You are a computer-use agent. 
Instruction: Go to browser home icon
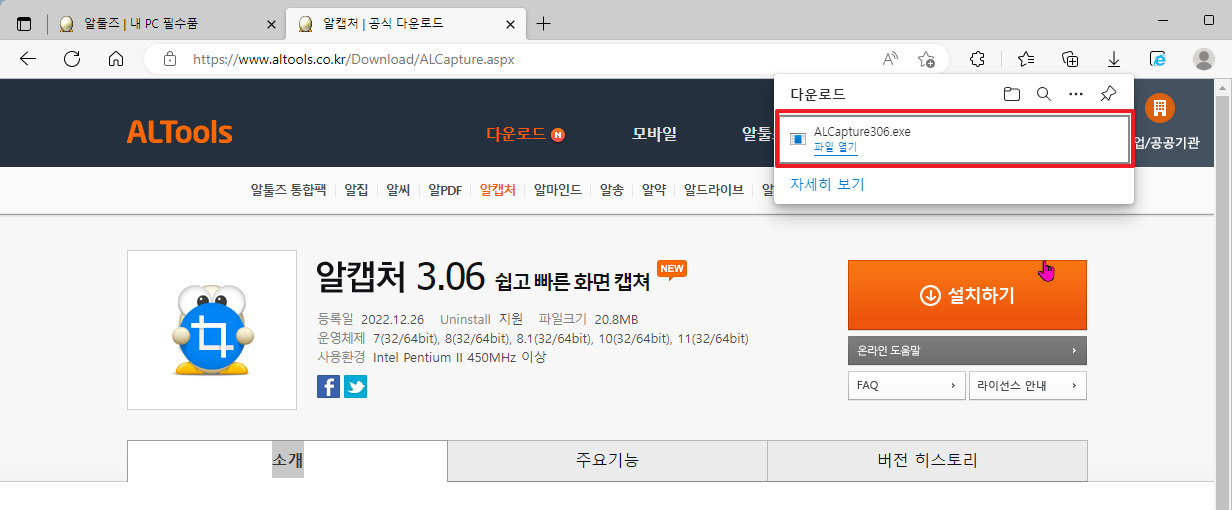[x=116, y=59]
